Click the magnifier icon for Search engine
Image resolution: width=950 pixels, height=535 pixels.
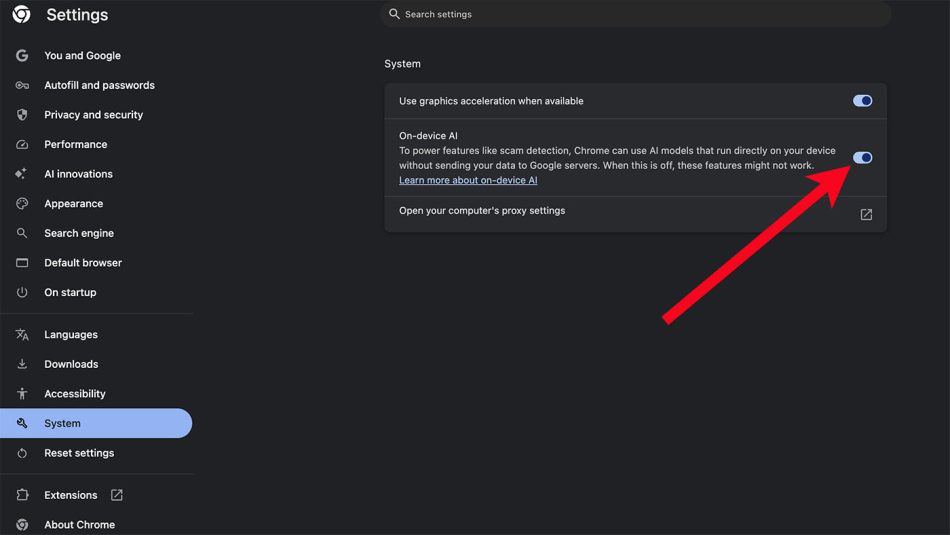click(x=22, y=233)
